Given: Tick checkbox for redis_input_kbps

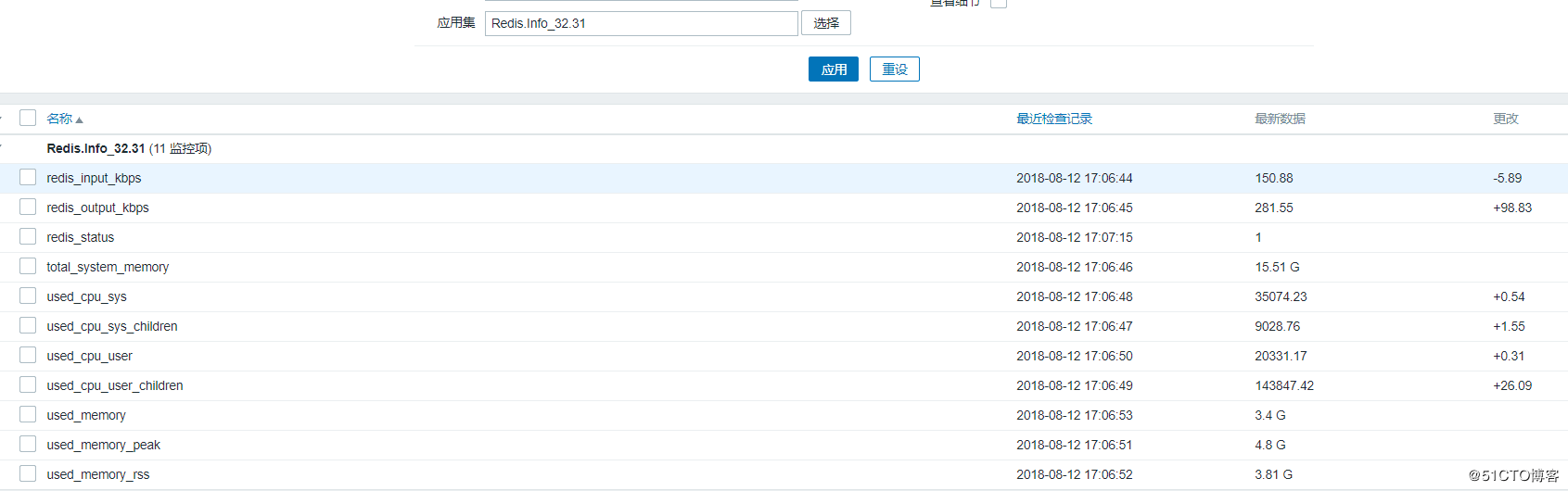Looking at the screenshot, I should pyautogui.click(x=28, y=177).
